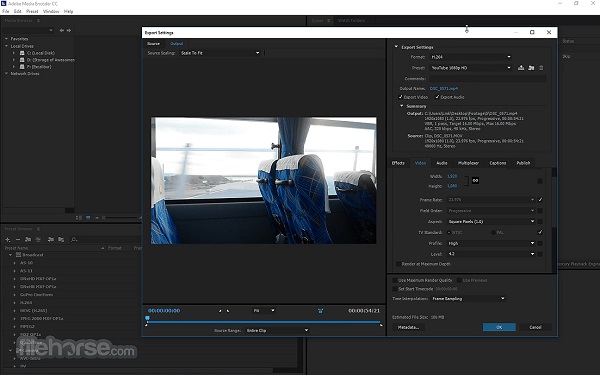Toggle the Export Video checkbox
Image resolution: width=600 pixels, height=375 pixels.
(401, 97)
